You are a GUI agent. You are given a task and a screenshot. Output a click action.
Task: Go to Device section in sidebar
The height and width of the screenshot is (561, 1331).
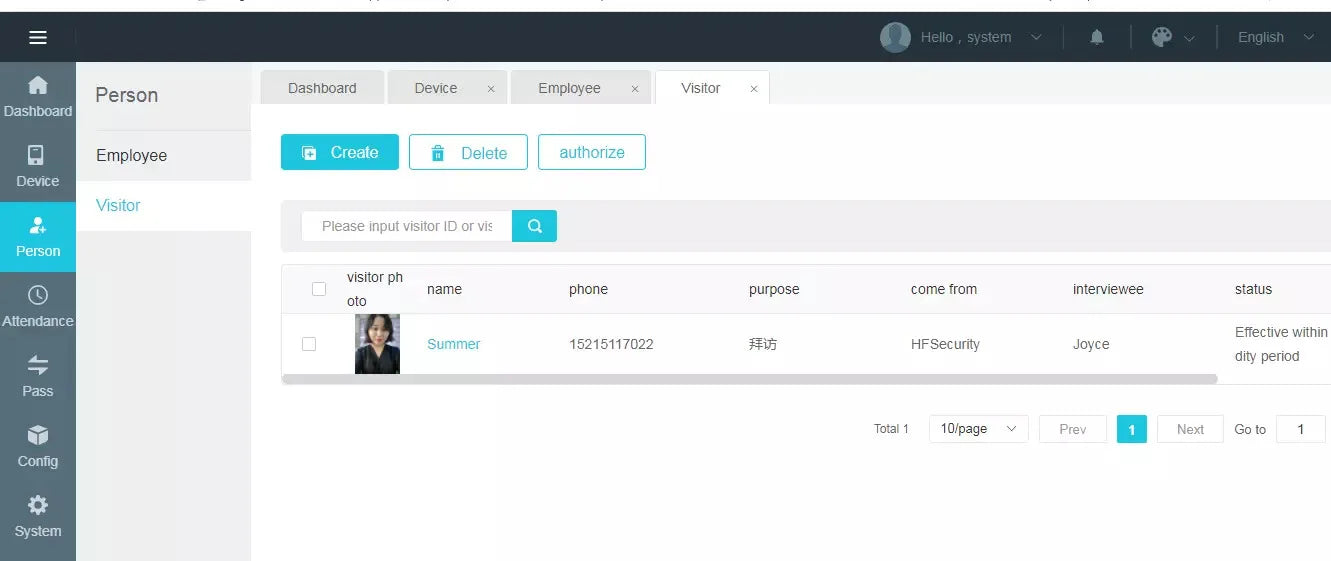click(x=38, y=166)
